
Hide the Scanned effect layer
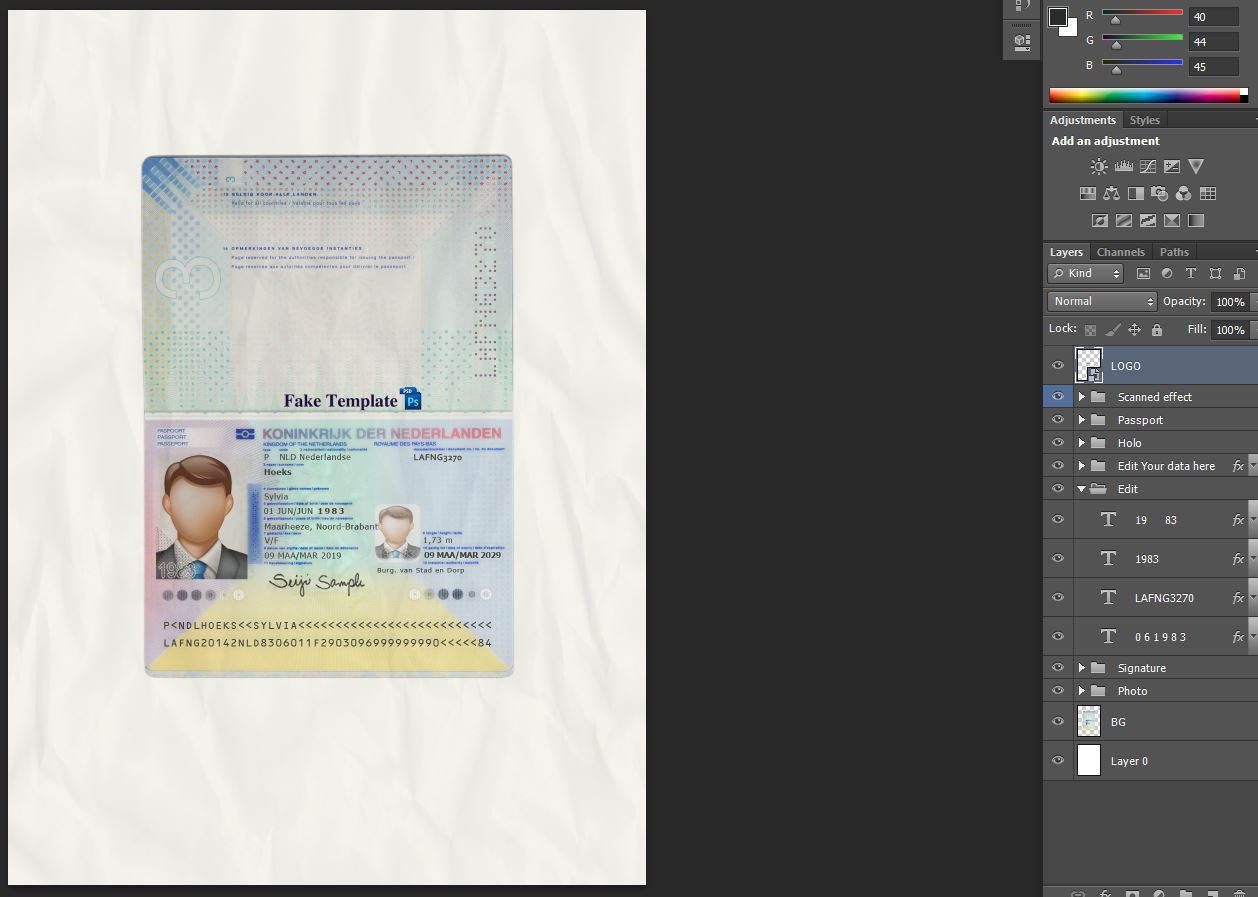pyautogui.click(x=1057, y=396)
